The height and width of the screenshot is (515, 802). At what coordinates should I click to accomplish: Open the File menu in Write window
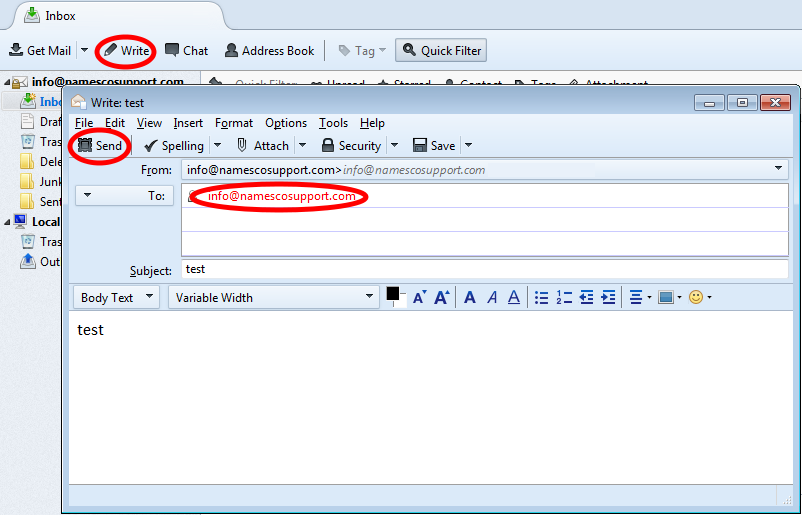click(x=84, y=123)
